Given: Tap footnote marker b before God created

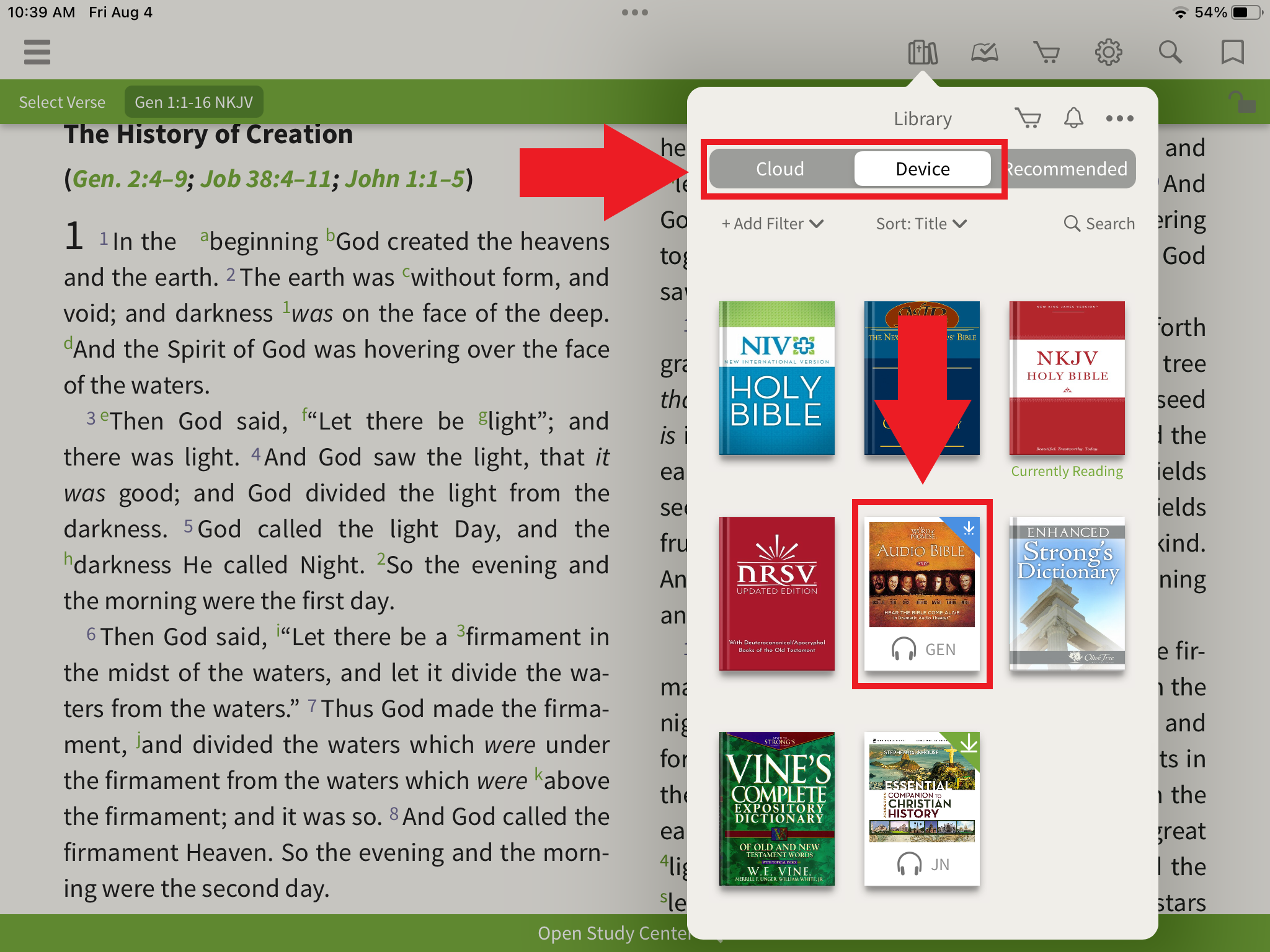Looking at the screenshot, I should click(x=331, y=236).
